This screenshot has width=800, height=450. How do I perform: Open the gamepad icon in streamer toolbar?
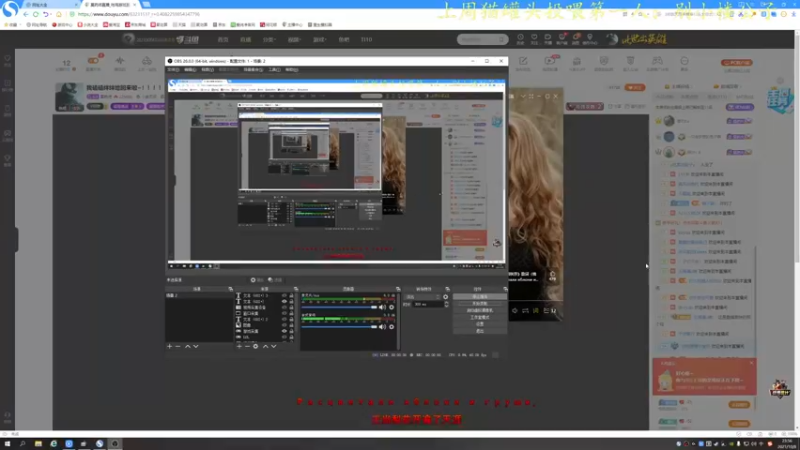[x=657, y=63]
